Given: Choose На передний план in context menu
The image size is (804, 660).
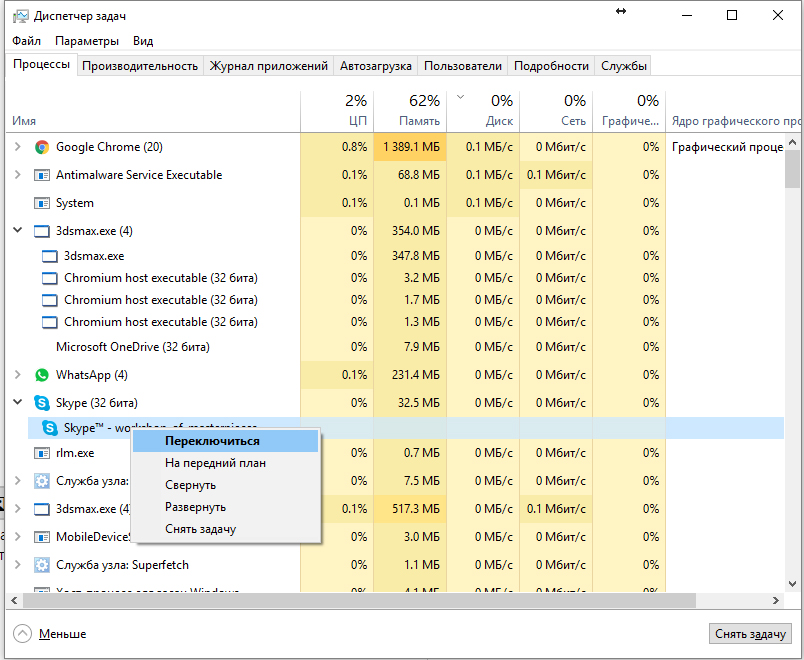Looking at the screenshot, I should [x=226, y=463].
